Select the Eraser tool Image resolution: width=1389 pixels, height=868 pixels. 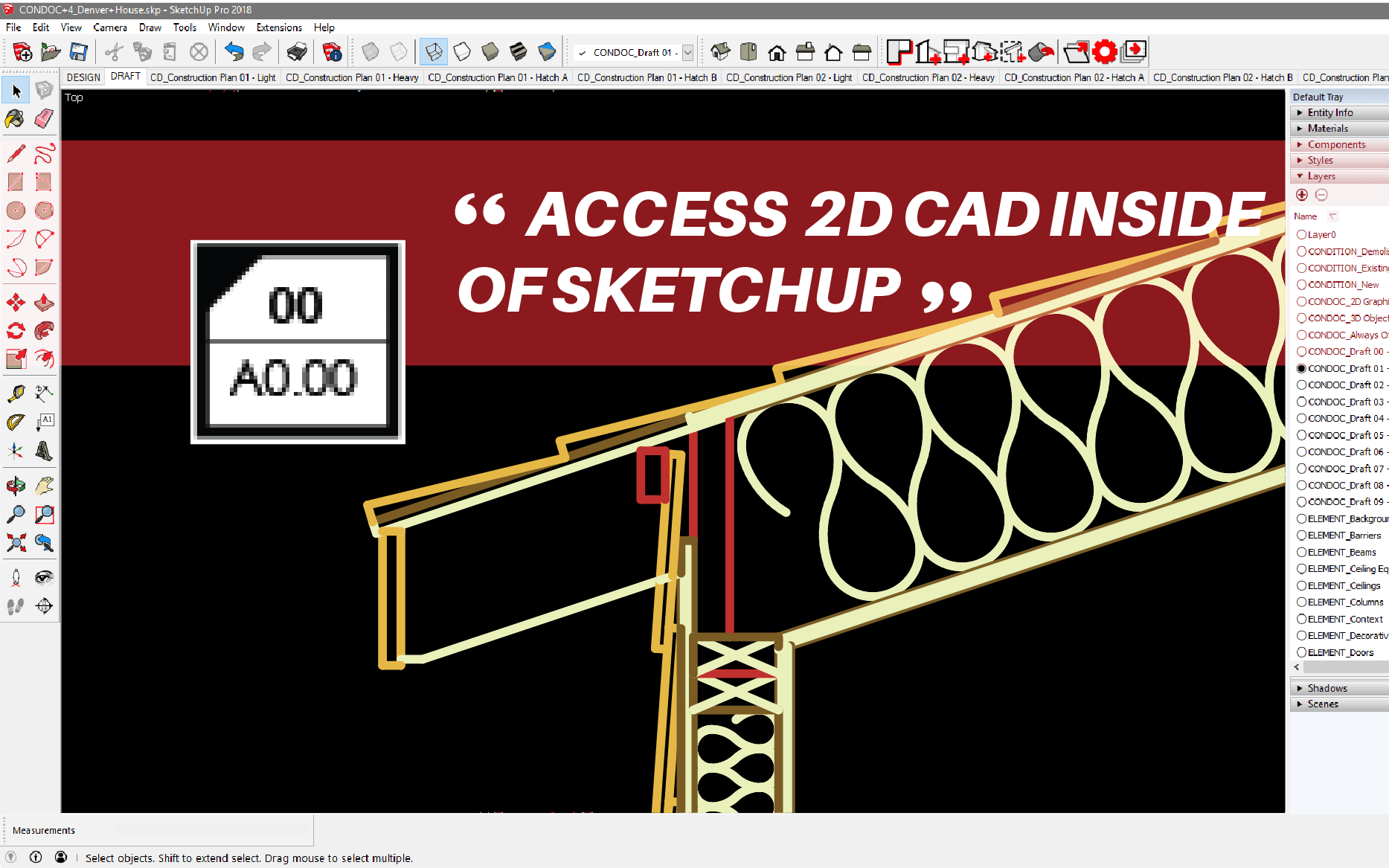pyautogui.click(x=44, y=119)
